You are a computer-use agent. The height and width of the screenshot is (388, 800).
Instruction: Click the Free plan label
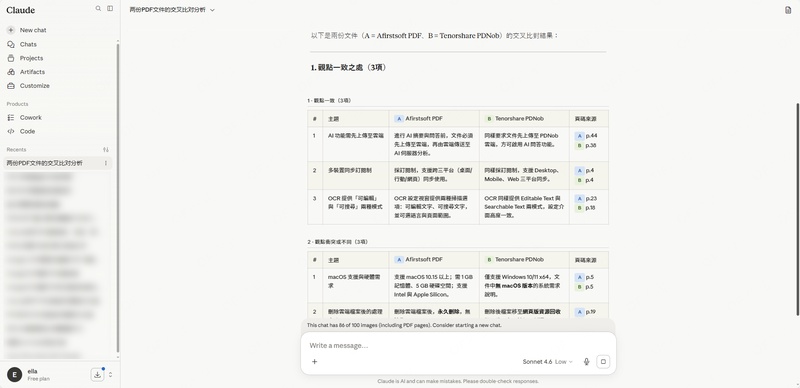point(39,379)
